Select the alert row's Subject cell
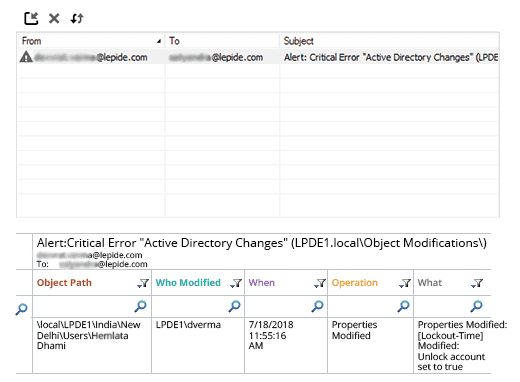The height and width of the screenshot is (382, 520). [x=389, y=57]
